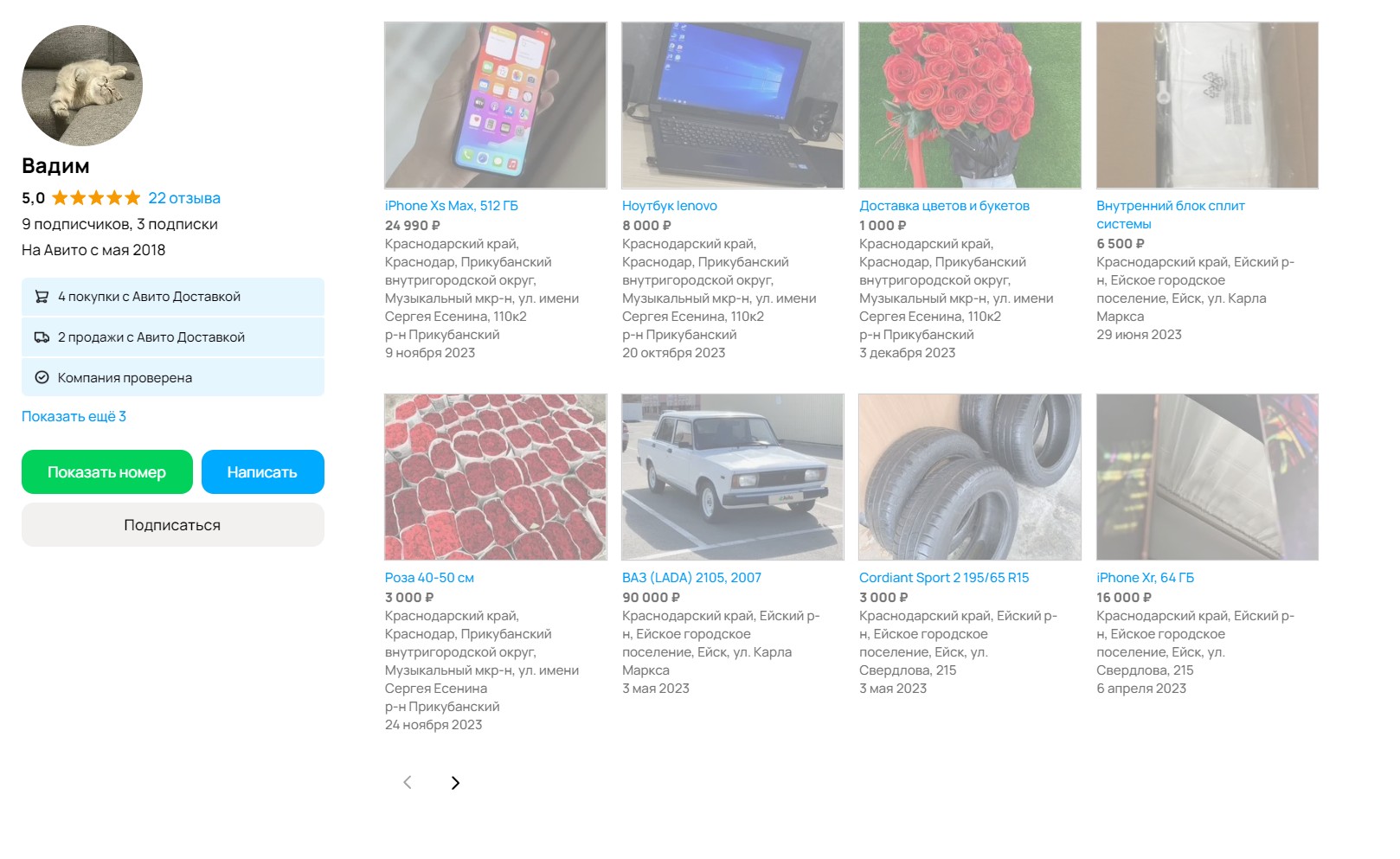
Task: Click Компания проверена badge
Action: coord(173,378)
